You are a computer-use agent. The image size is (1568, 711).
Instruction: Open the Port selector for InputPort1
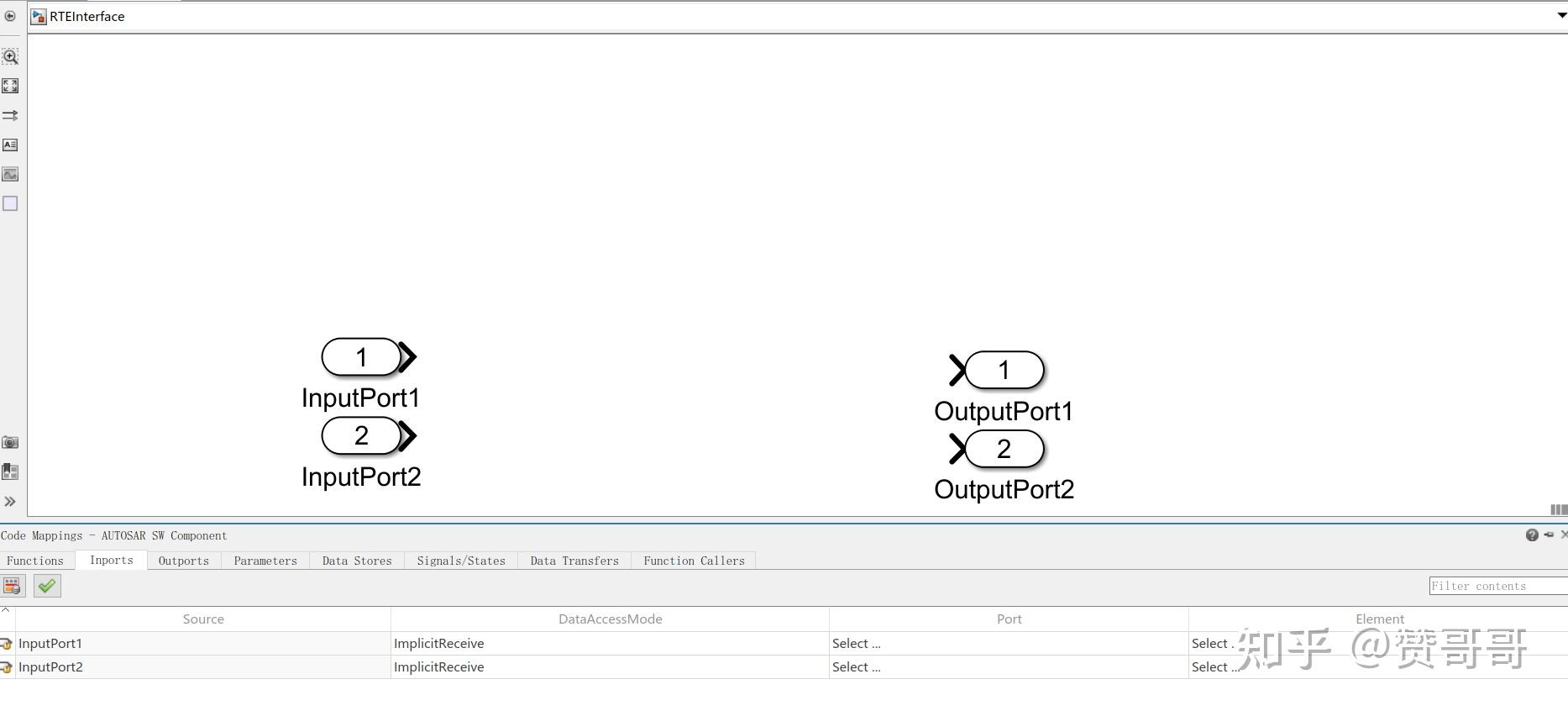(1009, 644)
